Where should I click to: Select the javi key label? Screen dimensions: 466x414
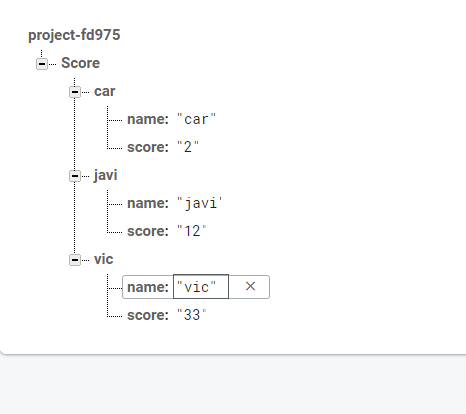pyautogui.click(x=105, y=175)
